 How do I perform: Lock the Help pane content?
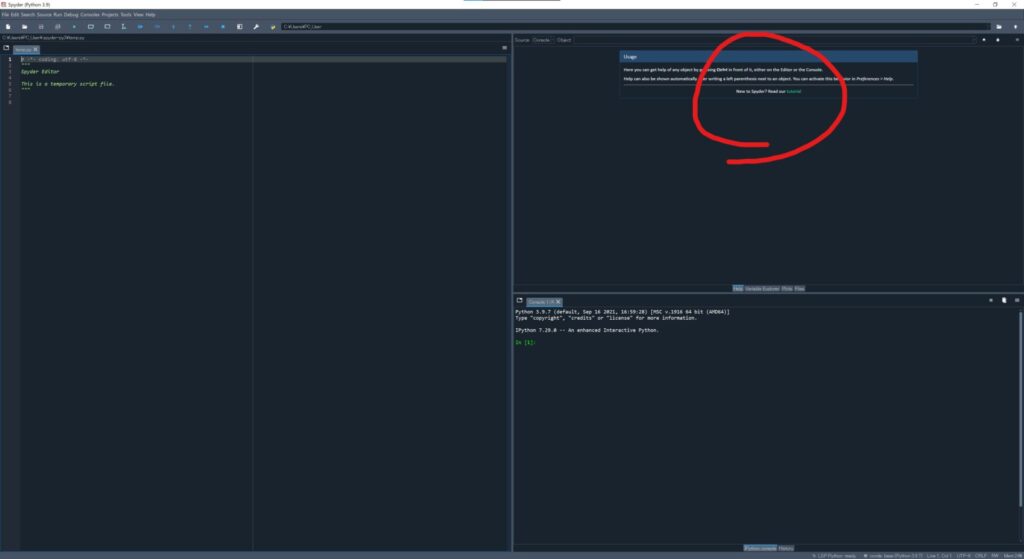[998, 40]
